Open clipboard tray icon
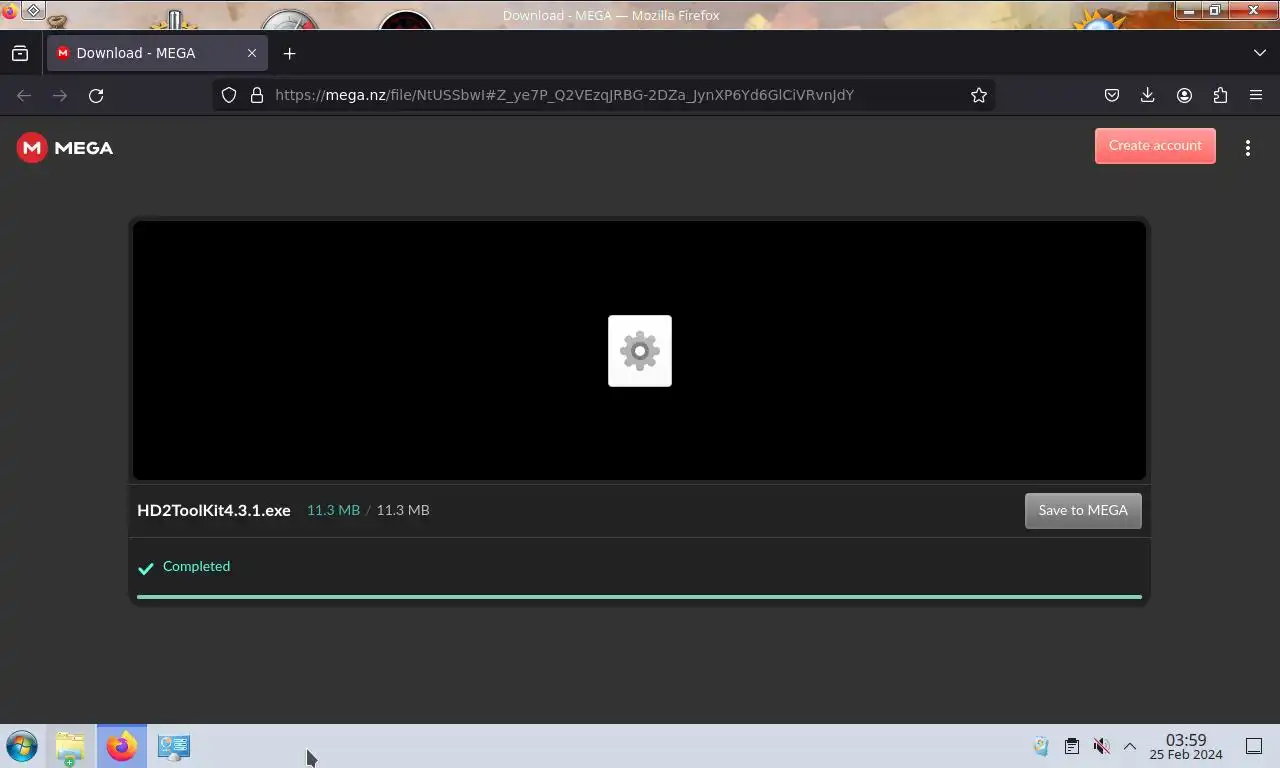The height and width of the screenshot is (768, 1280). coord(1071,746)
